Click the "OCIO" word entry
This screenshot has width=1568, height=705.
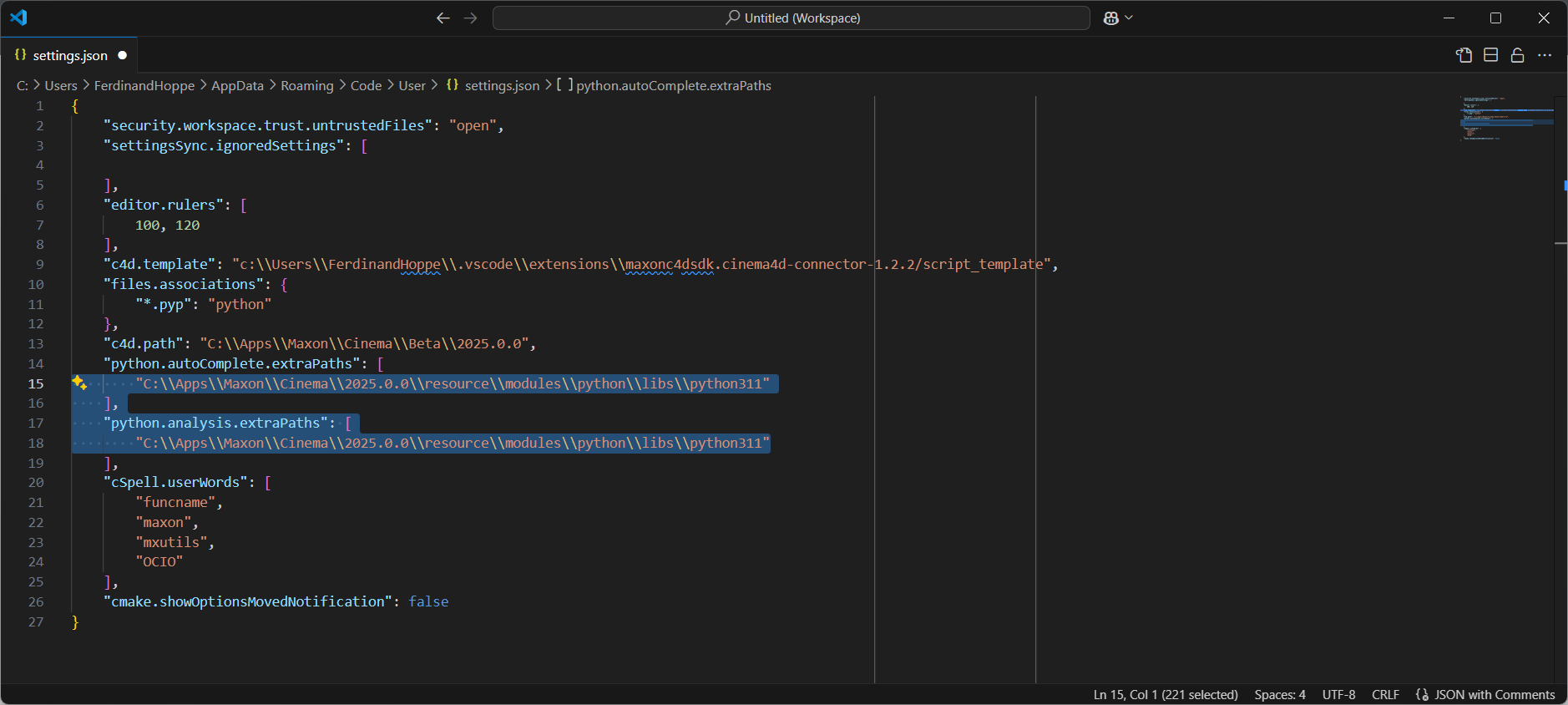(159, 561)
